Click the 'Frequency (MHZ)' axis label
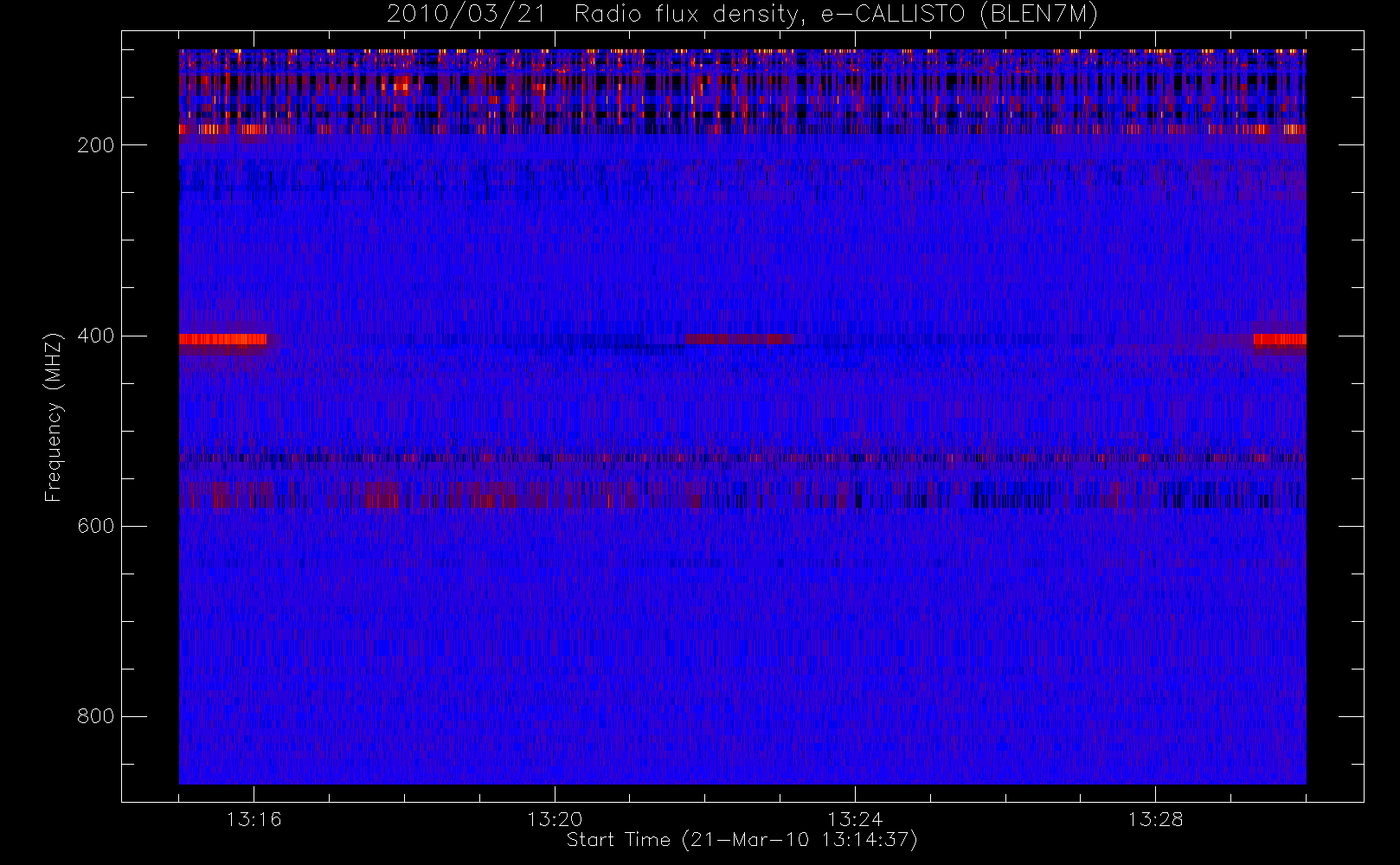 pyautogui.click(x=54, y=417)
